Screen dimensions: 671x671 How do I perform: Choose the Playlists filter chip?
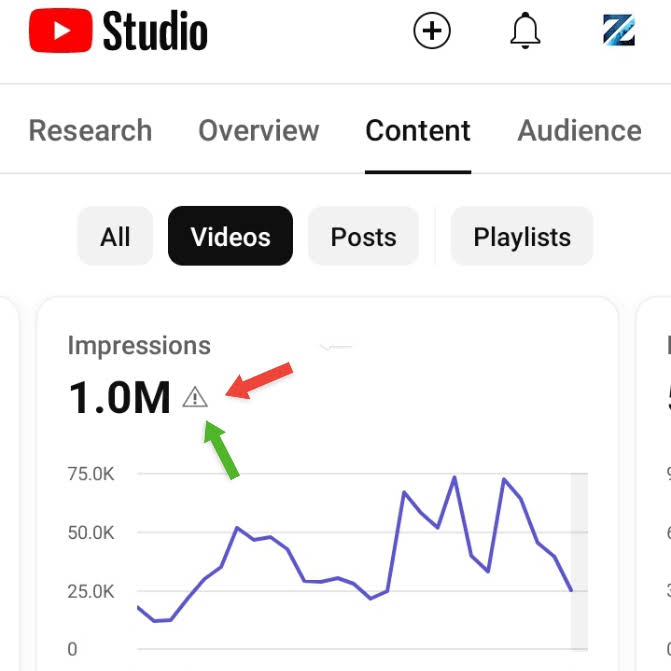tap(522, 236)
